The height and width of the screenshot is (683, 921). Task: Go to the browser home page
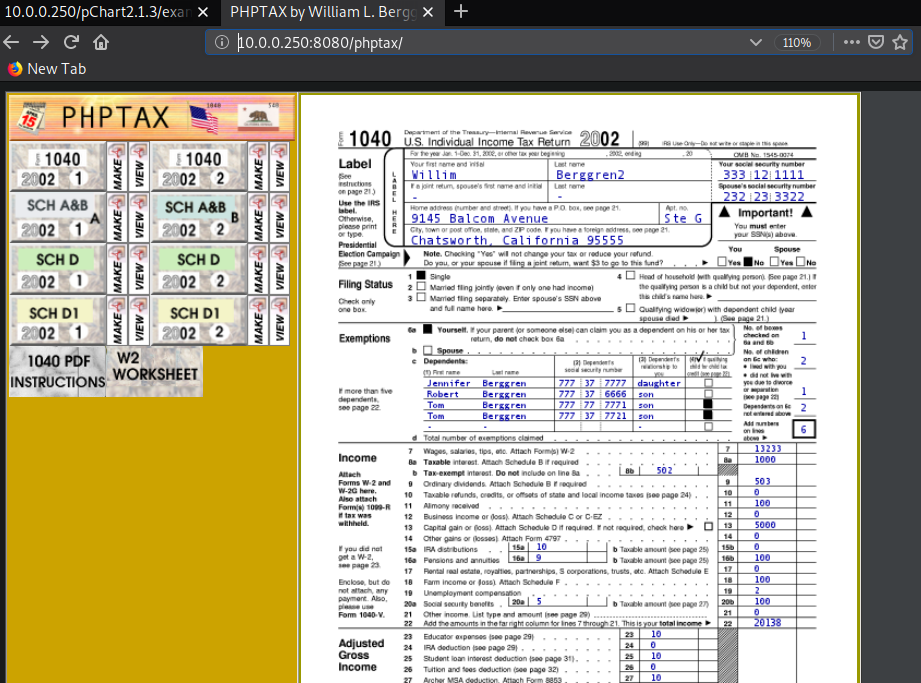[100, 42]
